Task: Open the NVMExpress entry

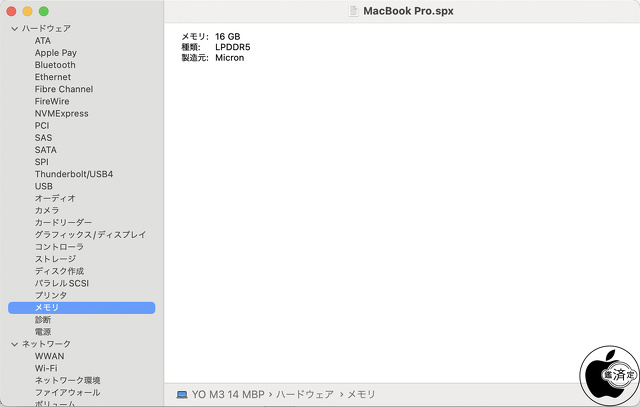Action: tap(61, 113)
